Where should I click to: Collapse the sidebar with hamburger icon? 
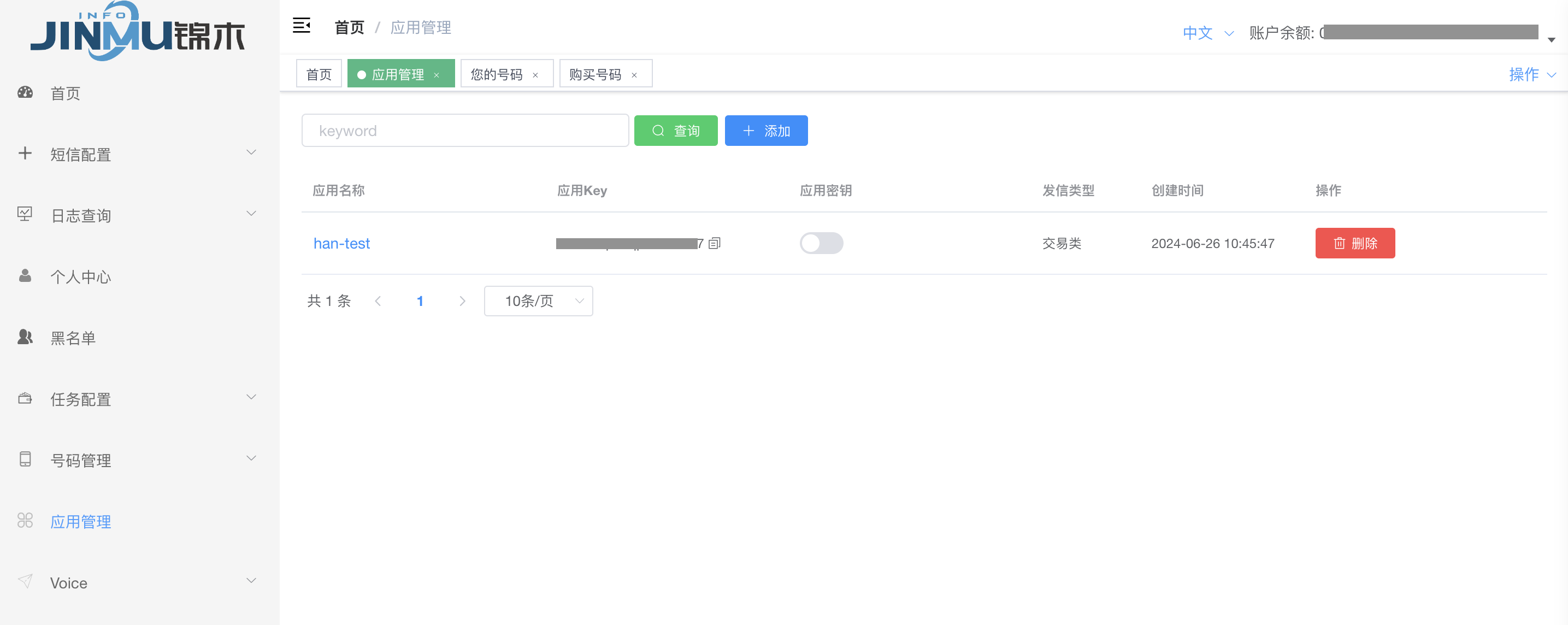click(x=301, y=26)
